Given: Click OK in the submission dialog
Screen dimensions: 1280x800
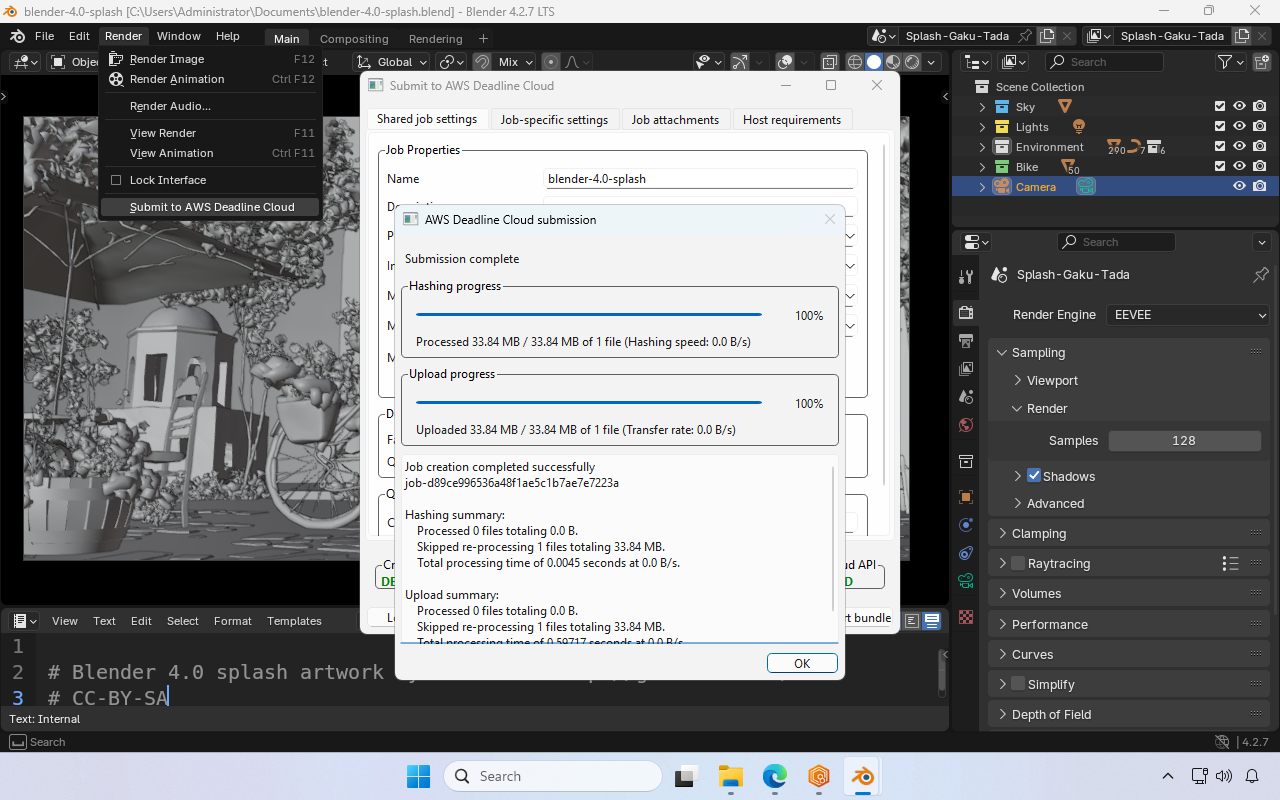Looking at the screenshot, I should click(802, 663).
